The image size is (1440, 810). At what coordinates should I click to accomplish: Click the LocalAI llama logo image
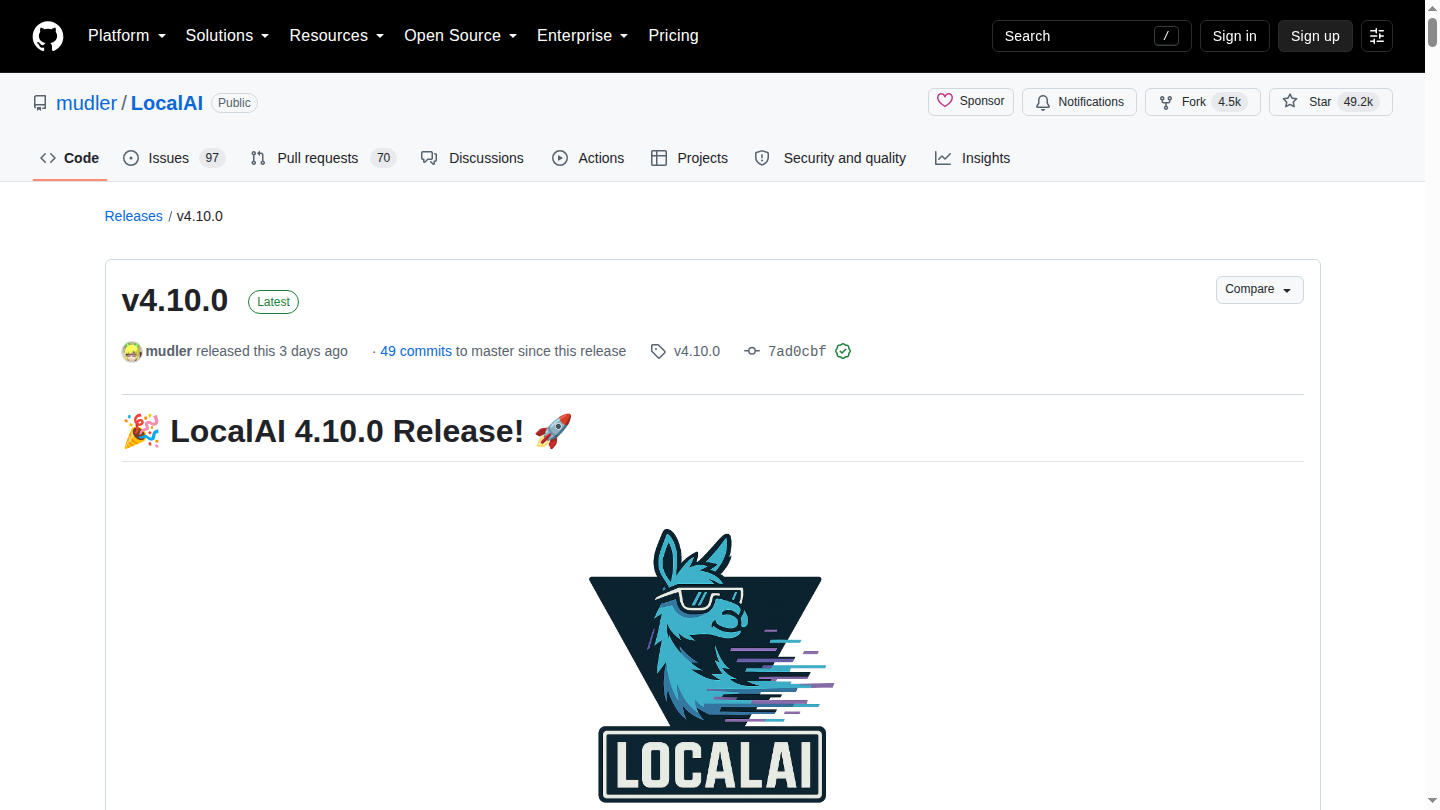(x=712, y=665)
